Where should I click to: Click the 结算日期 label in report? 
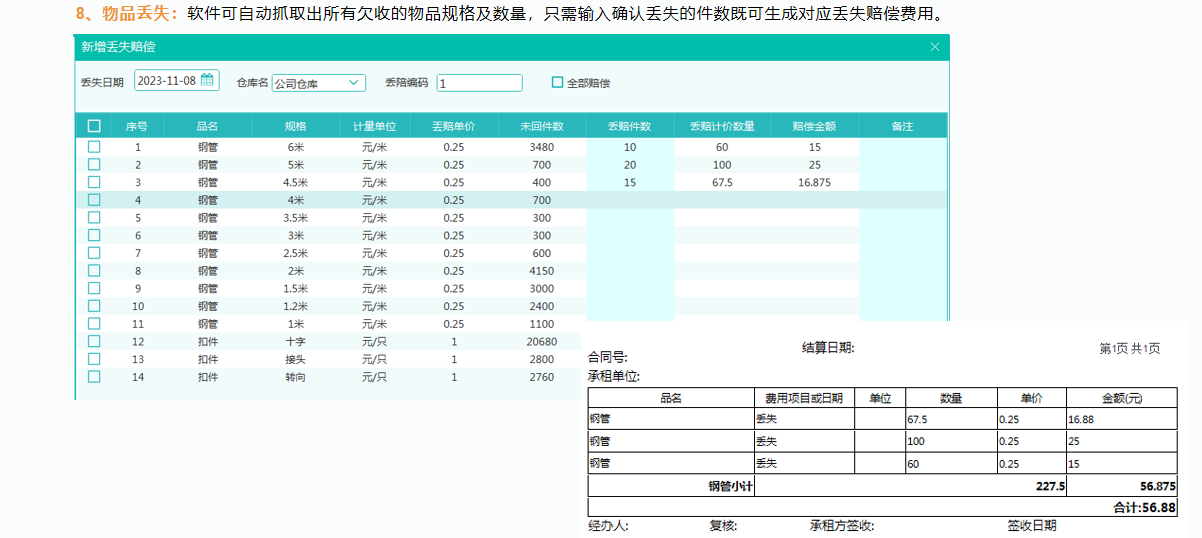pyautogui.click(x=828, y=348)
